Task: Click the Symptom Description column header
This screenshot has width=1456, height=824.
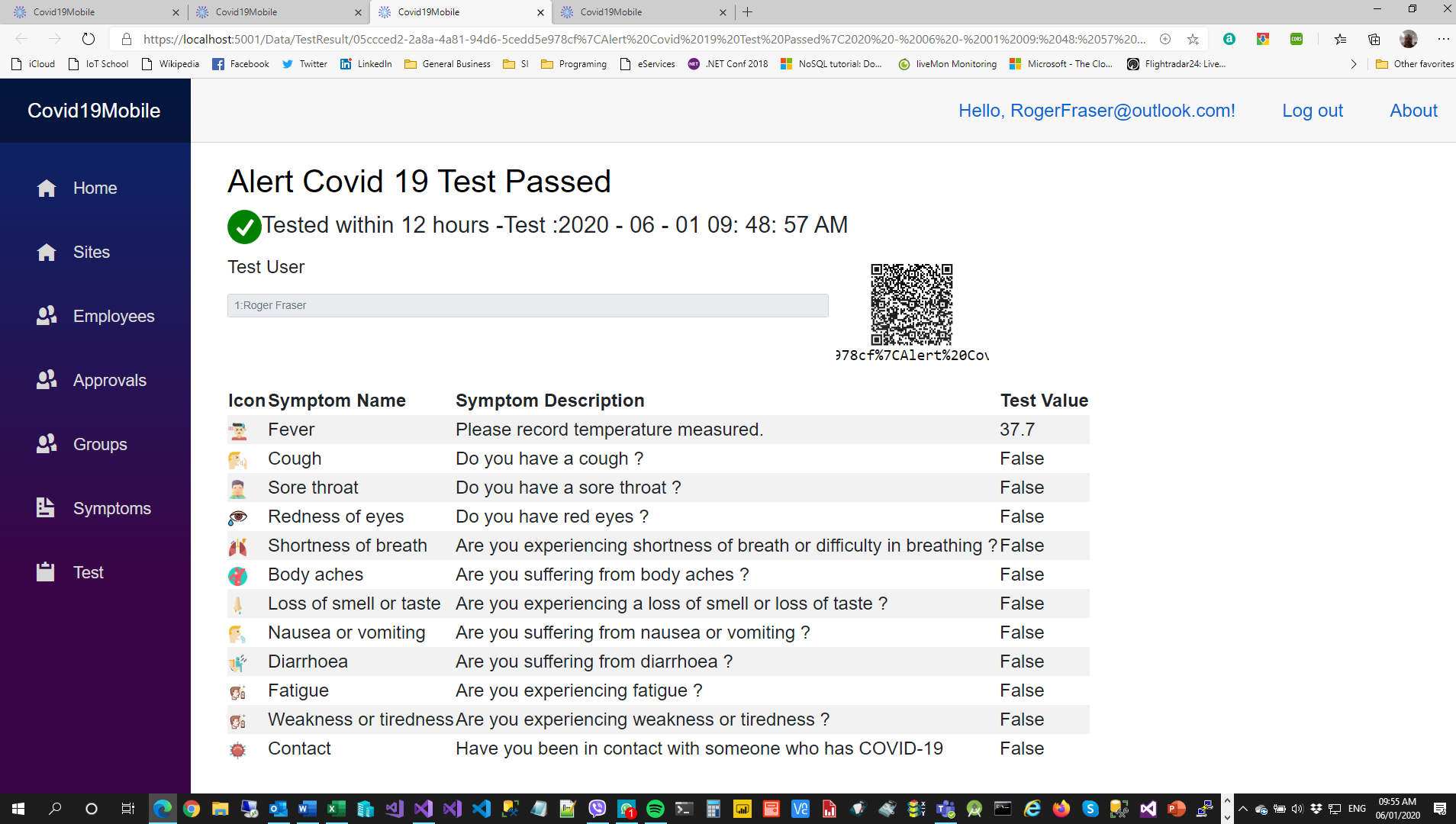Action: tap(549, 401)
